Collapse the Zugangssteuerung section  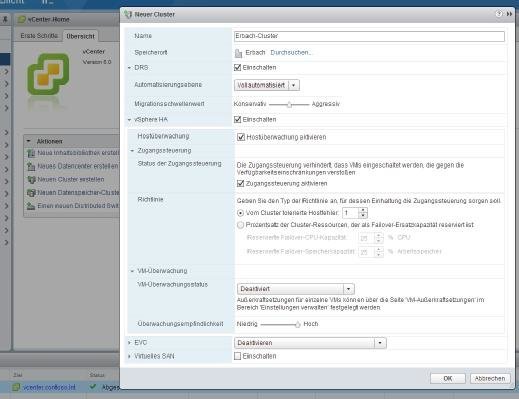click(132, 151)
